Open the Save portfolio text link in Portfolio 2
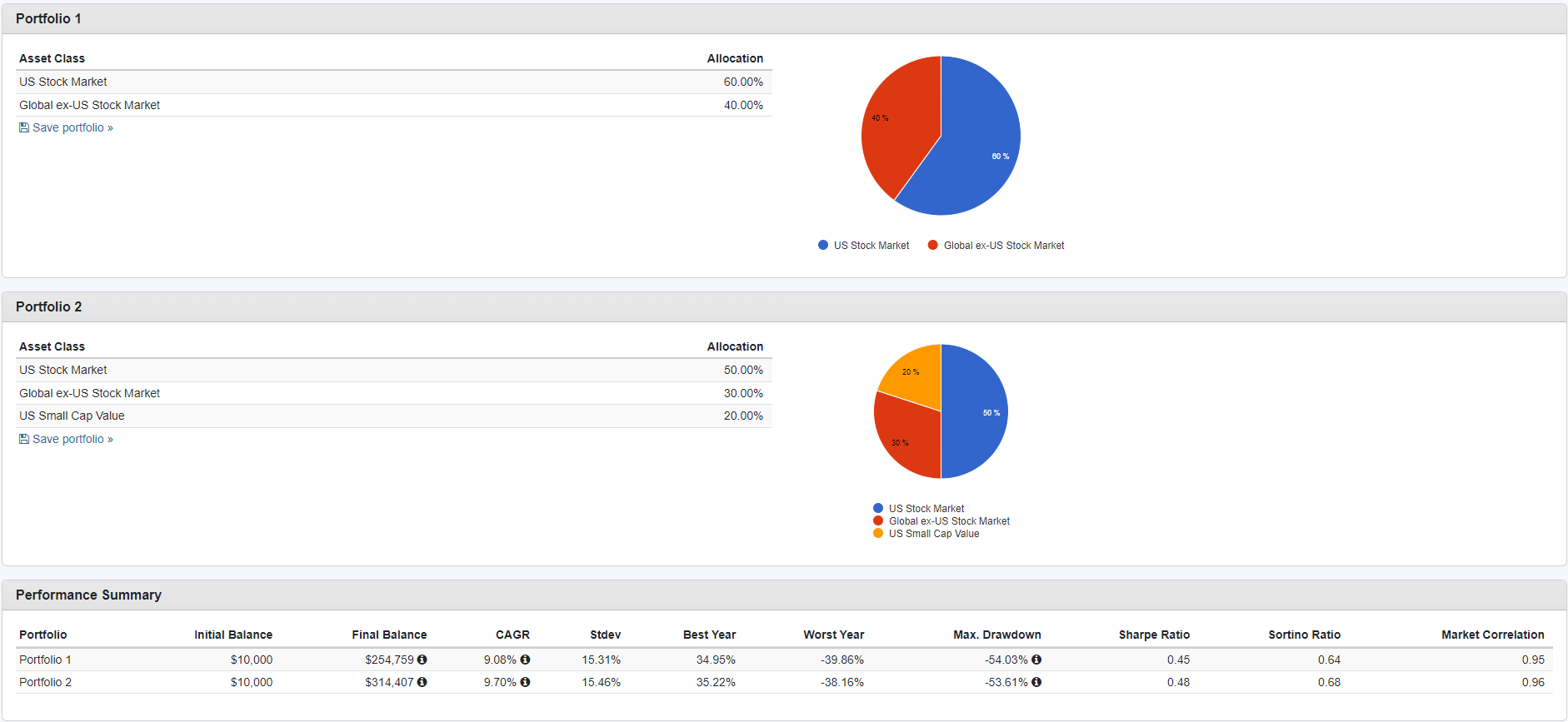This screenshot has height=722, width=1568. point(72,439)
